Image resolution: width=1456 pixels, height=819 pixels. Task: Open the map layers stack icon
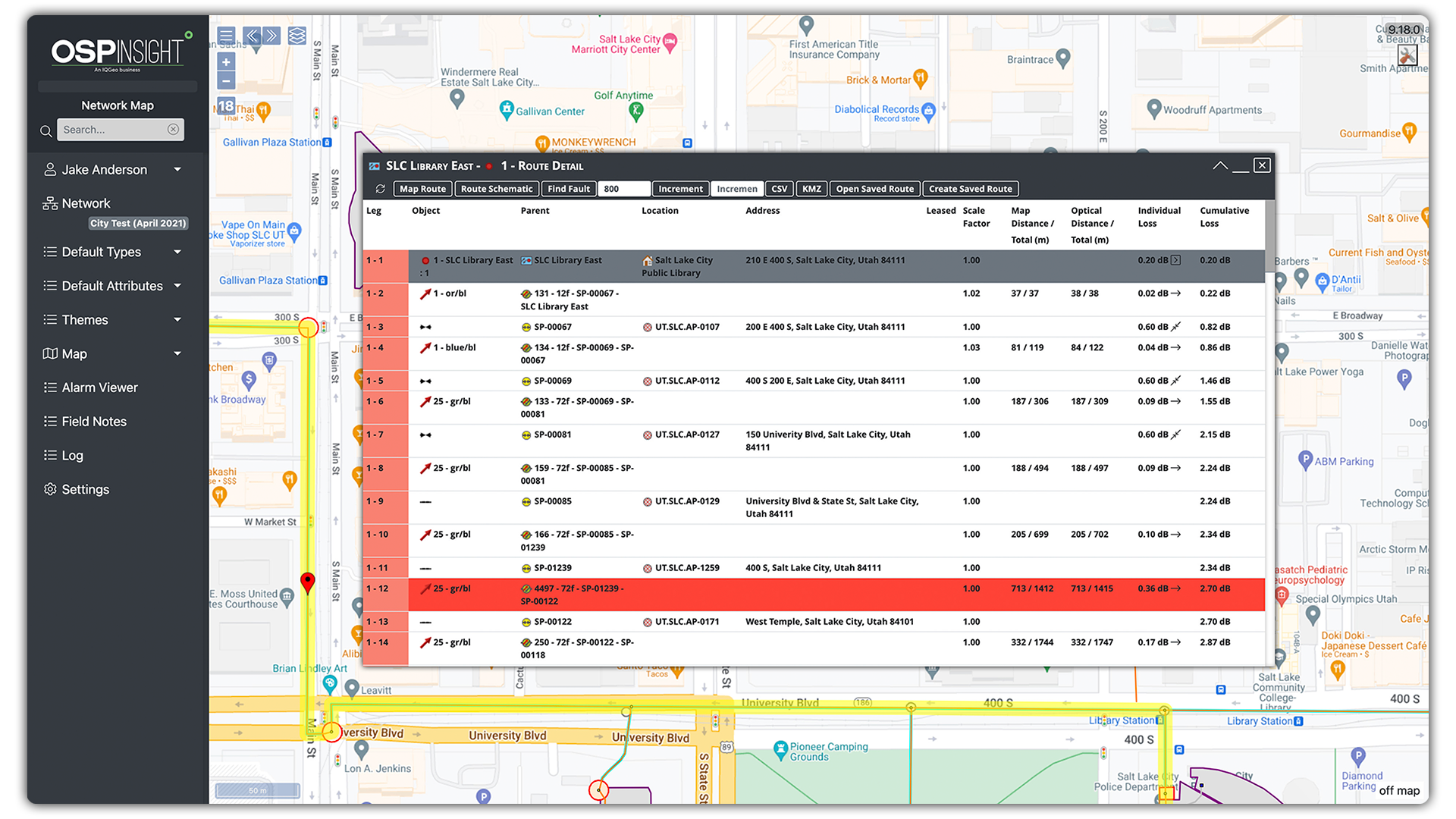(x=297, y=36)
